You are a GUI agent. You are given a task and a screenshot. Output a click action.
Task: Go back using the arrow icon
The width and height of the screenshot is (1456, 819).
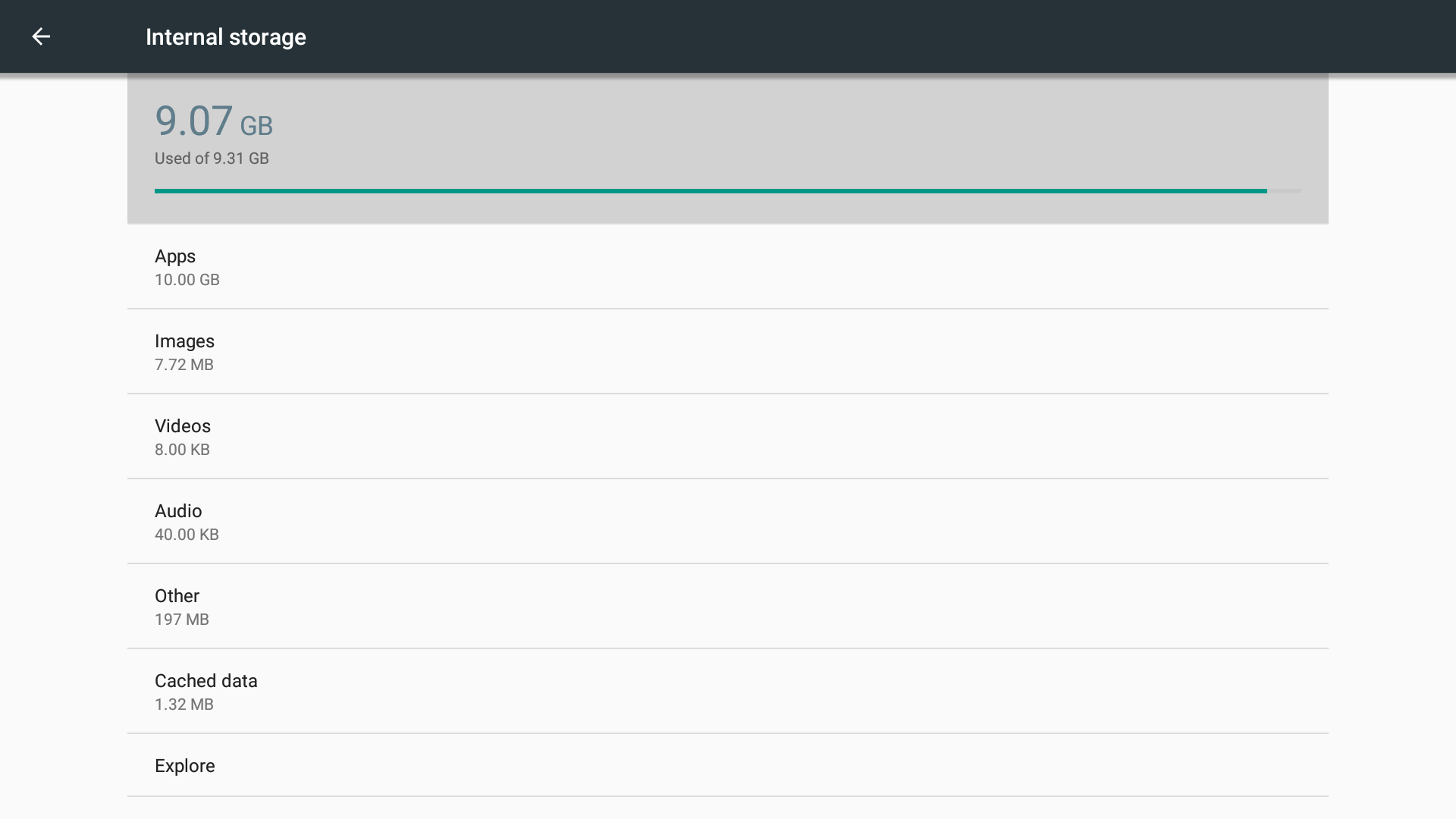41,36
